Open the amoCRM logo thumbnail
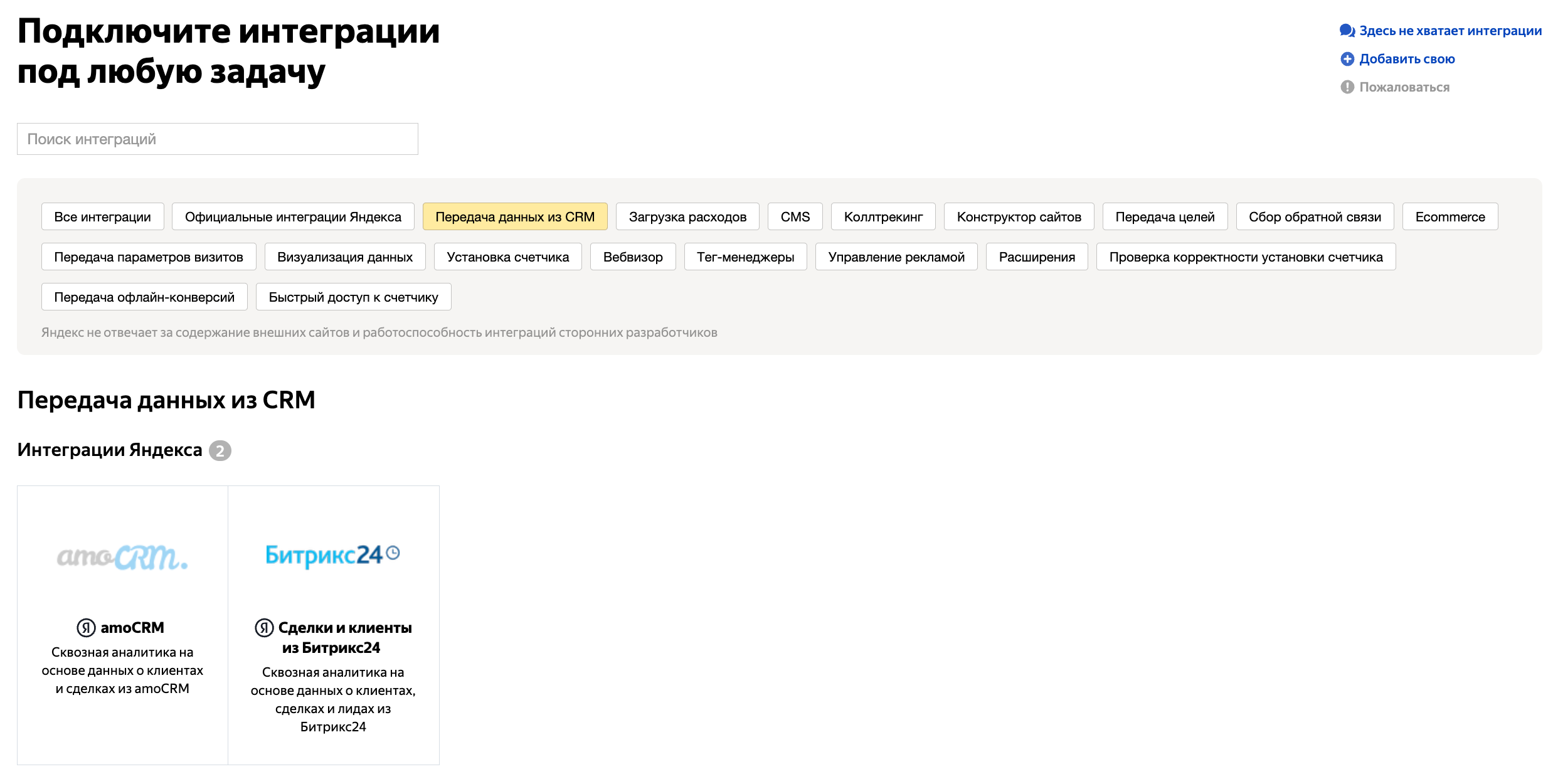This screenshot has height=784, width=1553. pyautogui.click(x=122, y=557)
